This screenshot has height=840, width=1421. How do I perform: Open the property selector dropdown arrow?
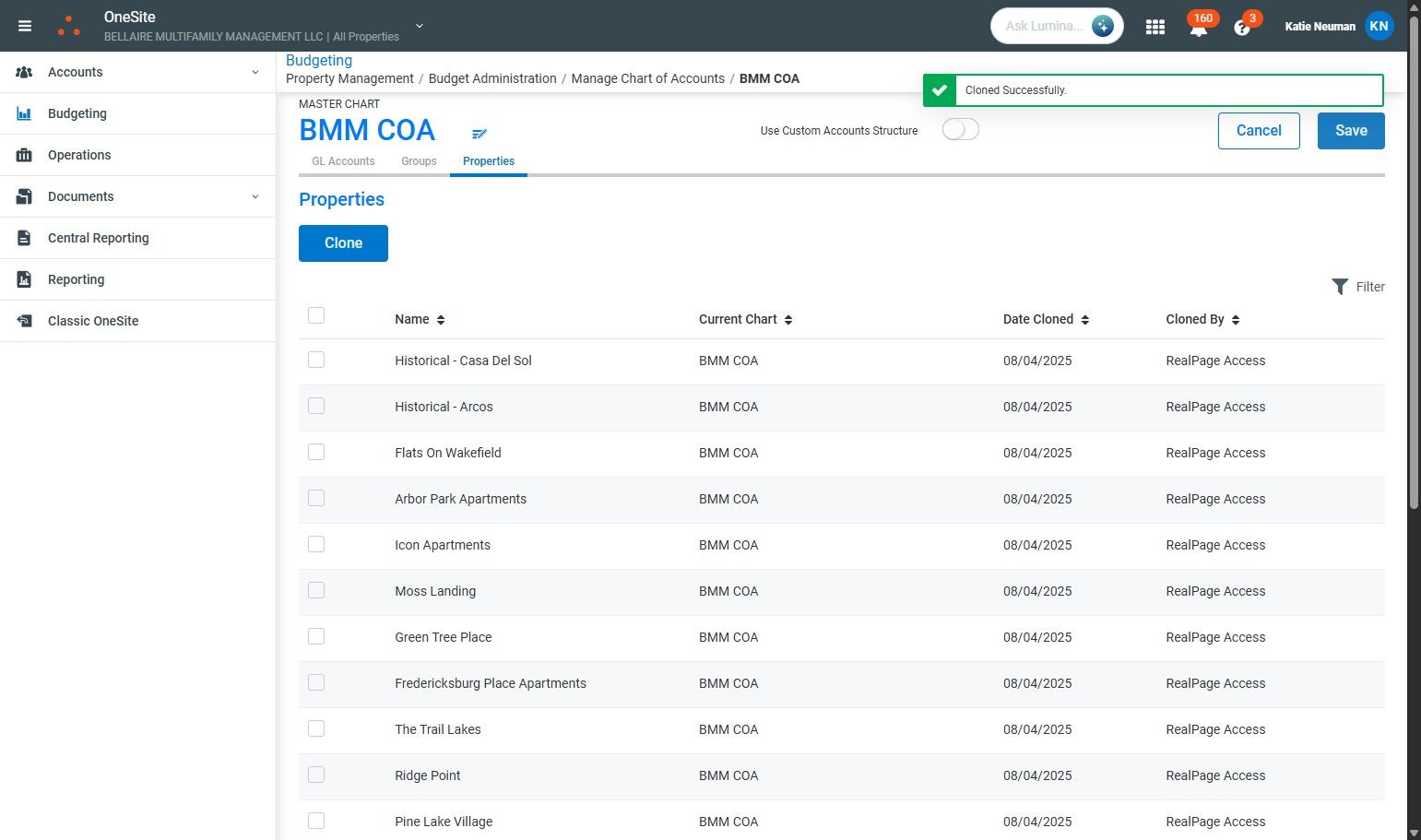420,26
